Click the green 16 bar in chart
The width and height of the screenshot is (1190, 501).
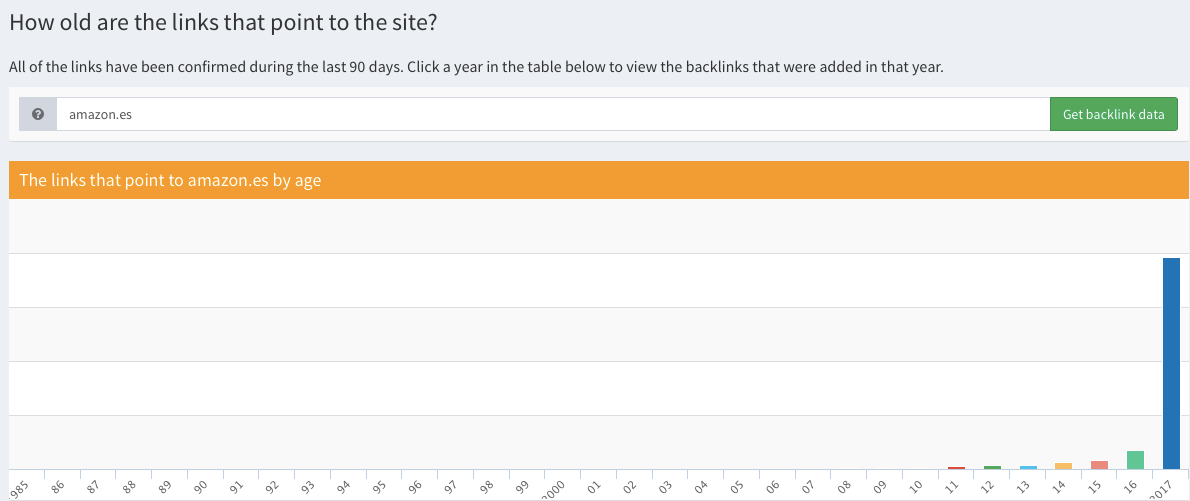1135,460
